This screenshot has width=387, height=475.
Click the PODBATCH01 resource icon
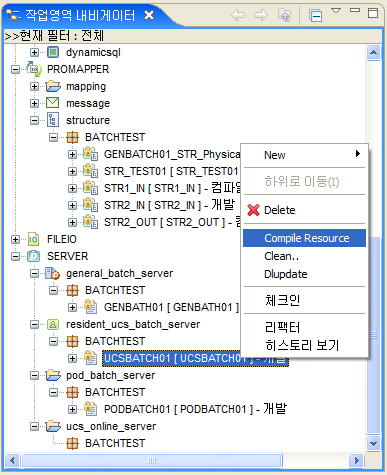(x=90, y=409)
